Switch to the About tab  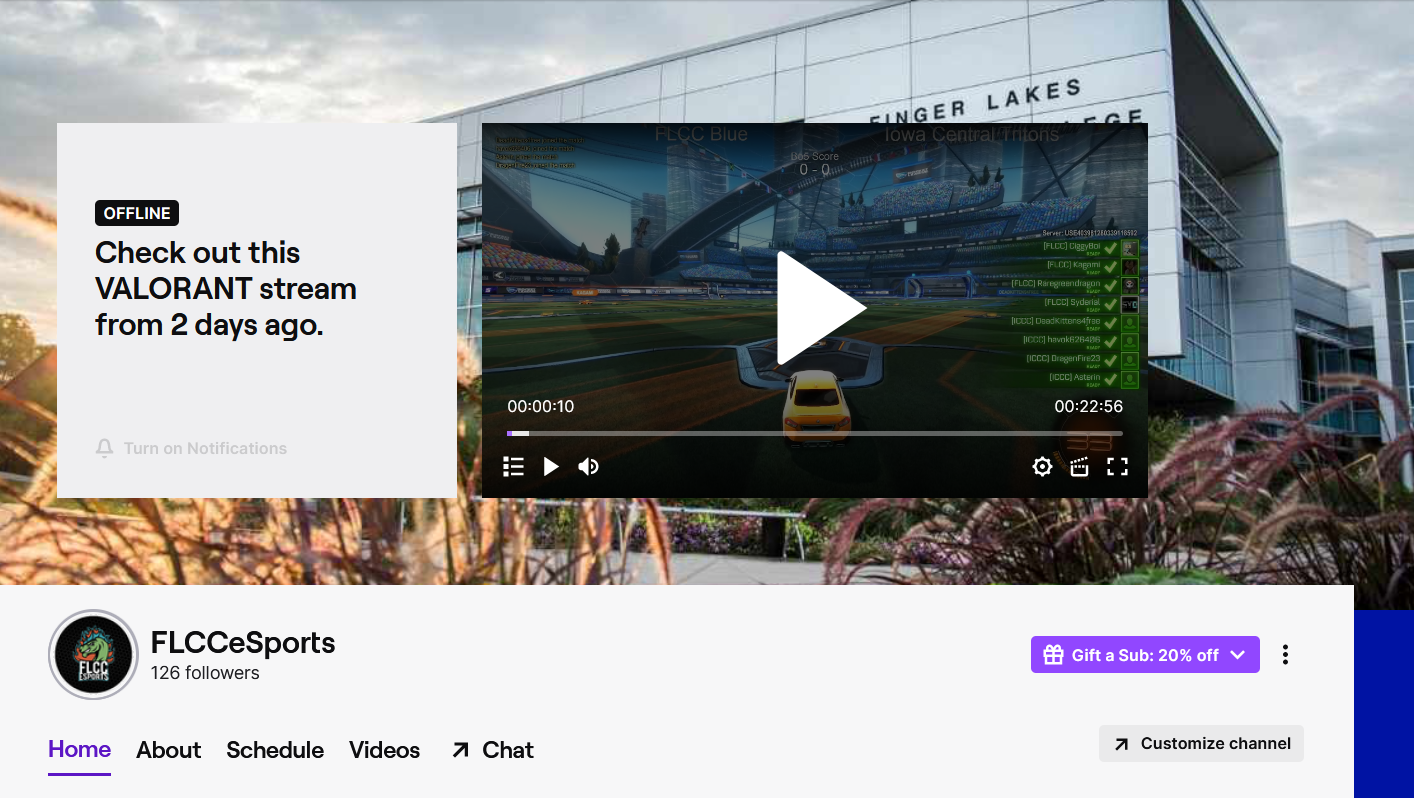point(169,750)
